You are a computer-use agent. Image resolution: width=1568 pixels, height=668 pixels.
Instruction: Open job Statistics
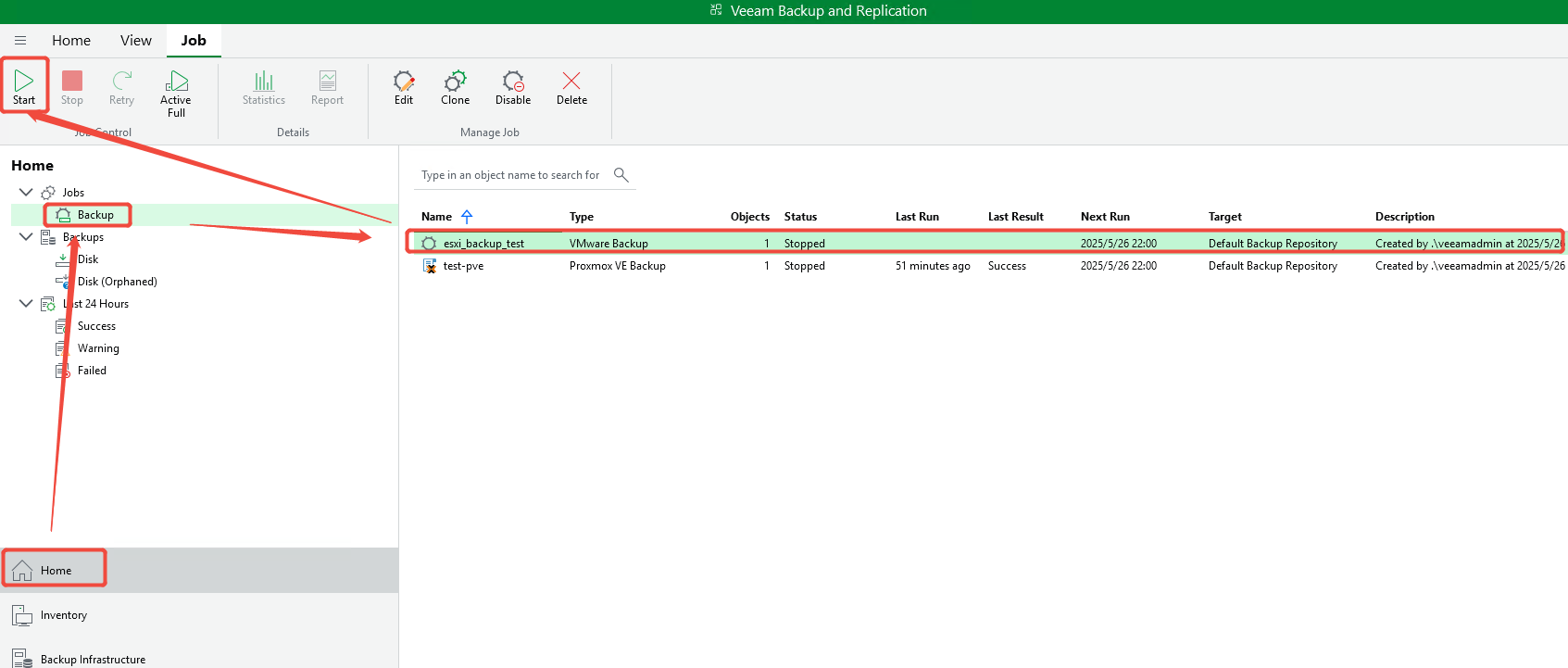(x=264, y=87)
